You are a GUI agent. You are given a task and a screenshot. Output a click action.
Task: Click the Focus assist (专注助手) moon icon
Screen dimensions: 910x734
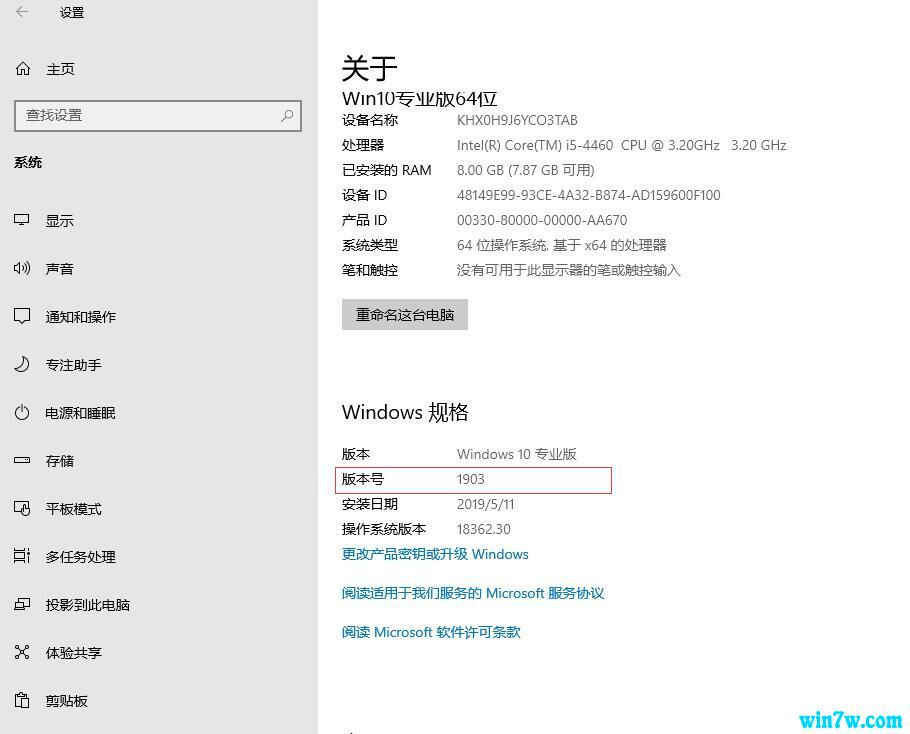tap(22, 365)
